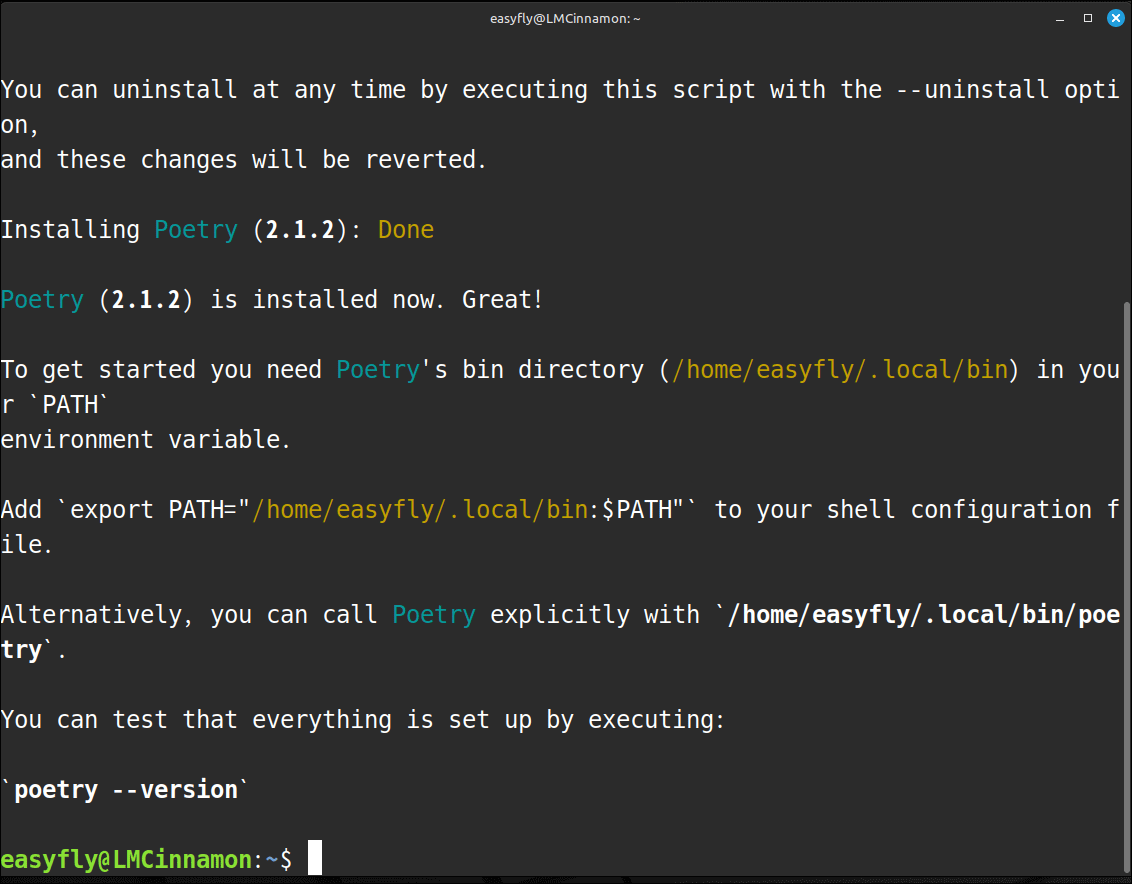The height and width of the screenshot is (884, 1132).
Task: Minimize the terminal window
Action: [1060, 19]
